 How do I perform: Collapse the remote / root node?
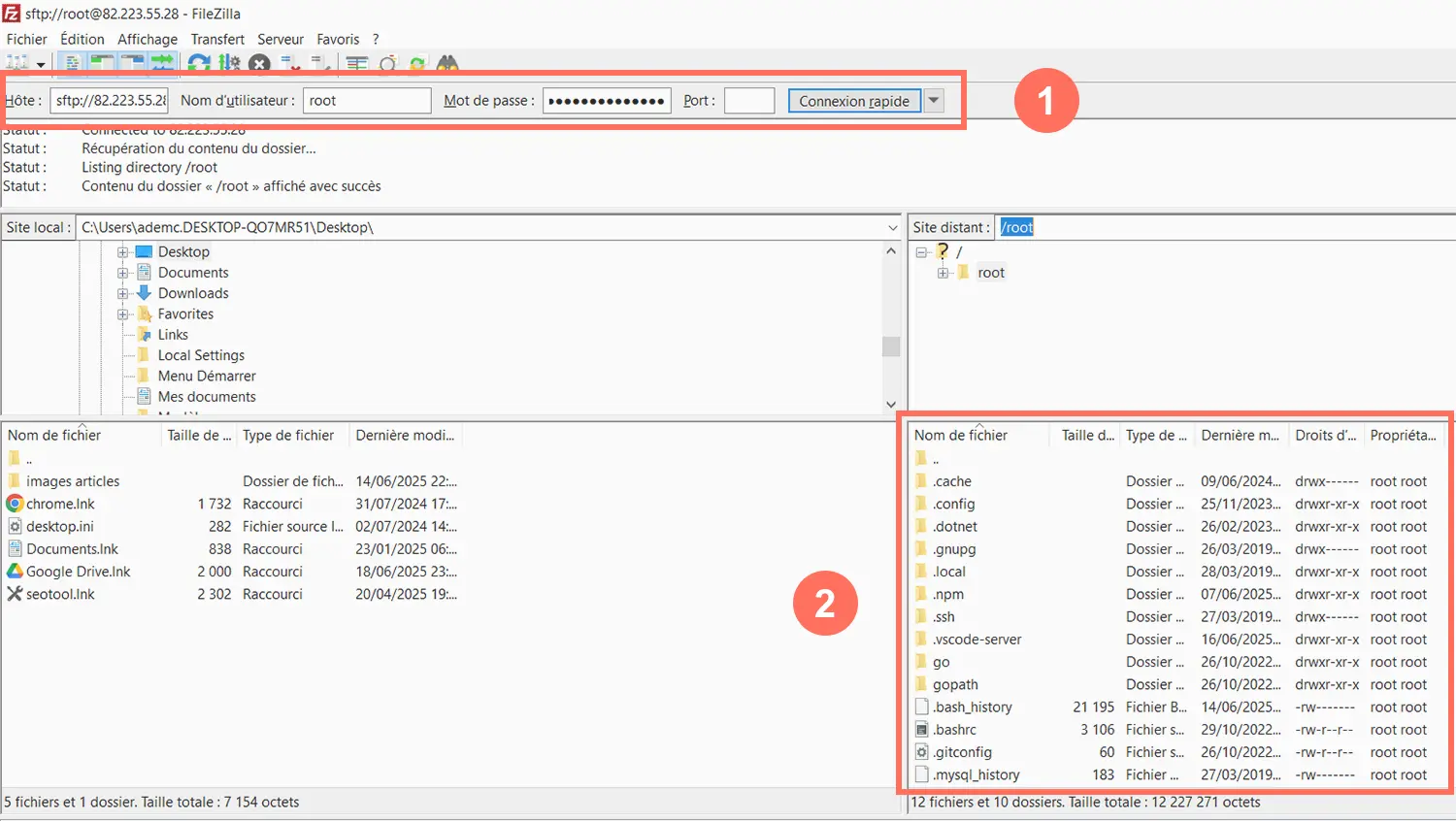click(x=921, y=252)
